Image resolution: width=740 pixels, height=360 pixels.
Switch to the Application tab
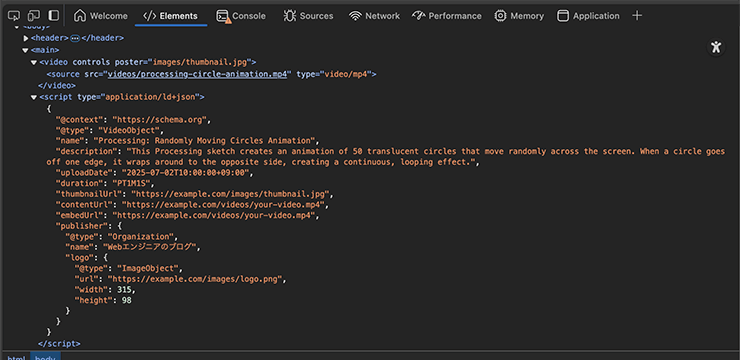click(x=588, y=16)
